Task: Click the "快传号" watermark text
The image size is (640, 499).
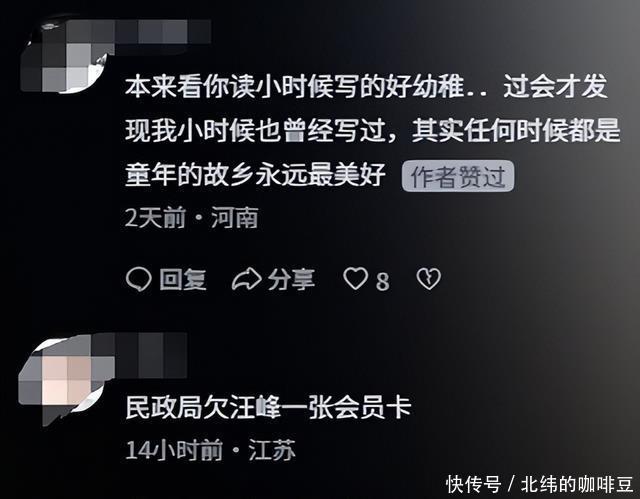Action: [x=473, y=484]
